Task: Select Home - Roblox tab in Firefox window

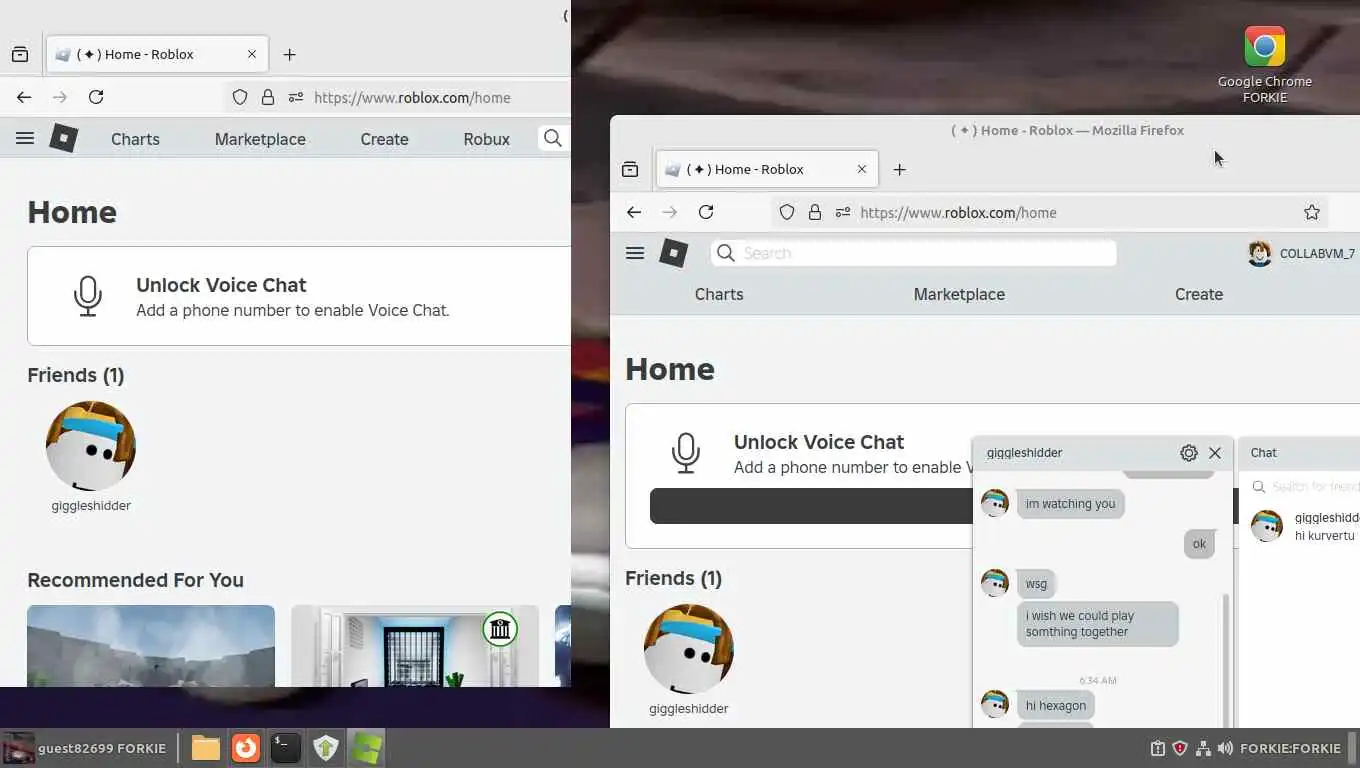Action: coord(767,169)
